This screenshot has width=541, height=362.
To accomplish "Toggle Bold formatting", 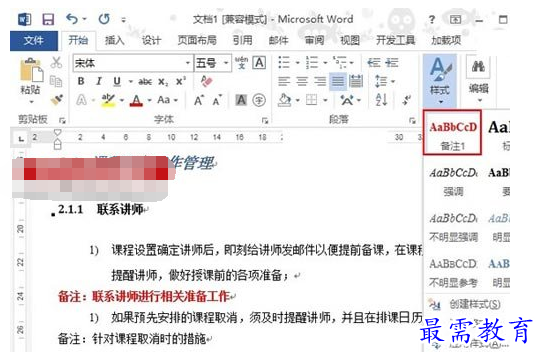I will pos(81,81).
